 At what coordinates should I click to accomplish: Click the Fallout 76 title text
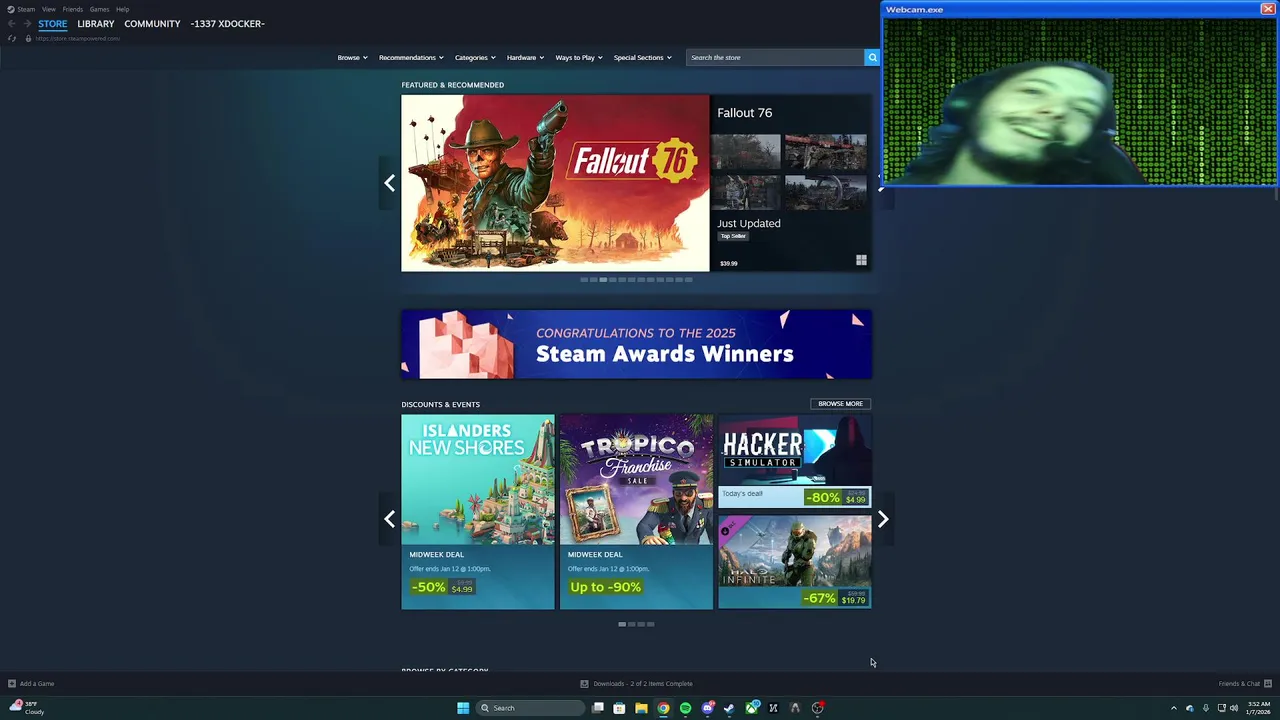pos(745,113)
